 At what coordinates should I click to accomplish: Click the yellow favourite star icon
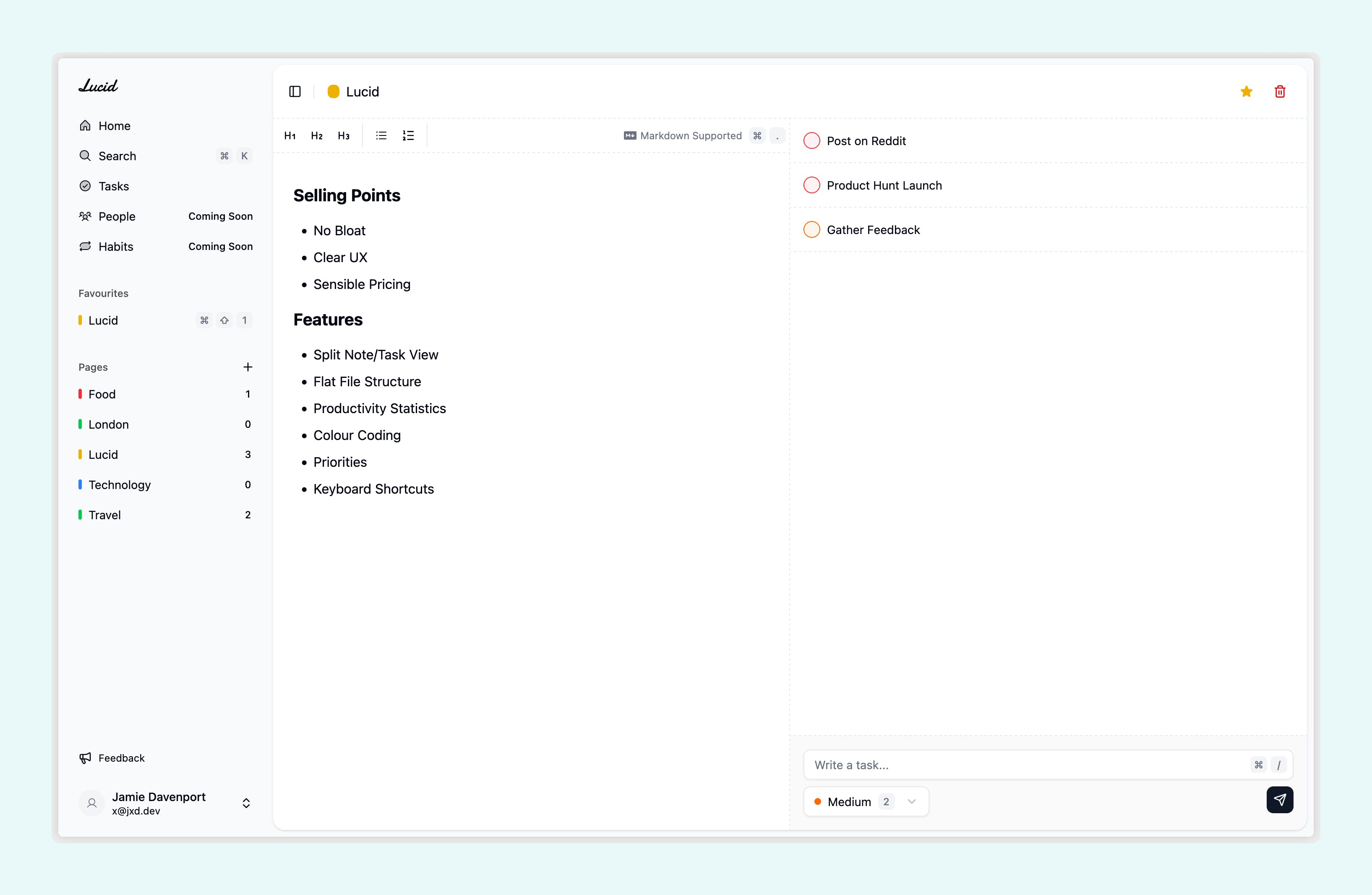(1246, 91)
